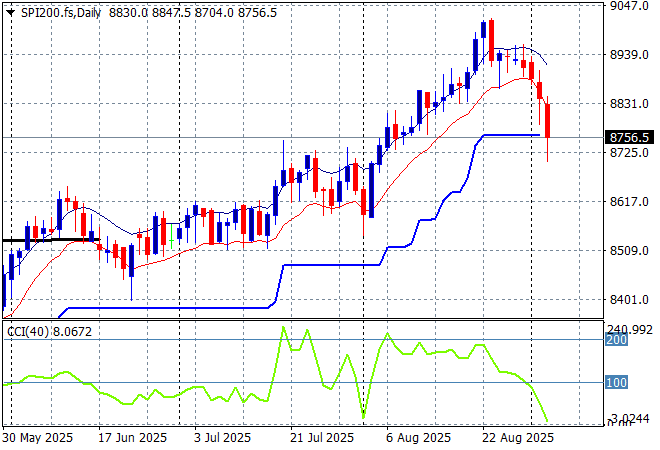The height and width of the screenshot is (450, 660).
Task: Click the 8939.0 price axis label
Action: pos(629,55)
